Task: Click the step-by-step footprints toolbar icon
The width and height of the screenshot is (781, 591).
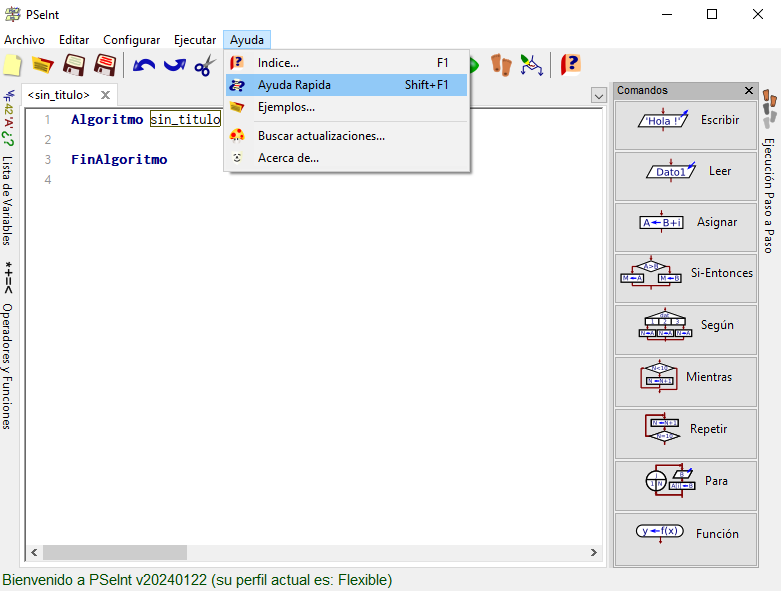Action: [x=501, y=66]
